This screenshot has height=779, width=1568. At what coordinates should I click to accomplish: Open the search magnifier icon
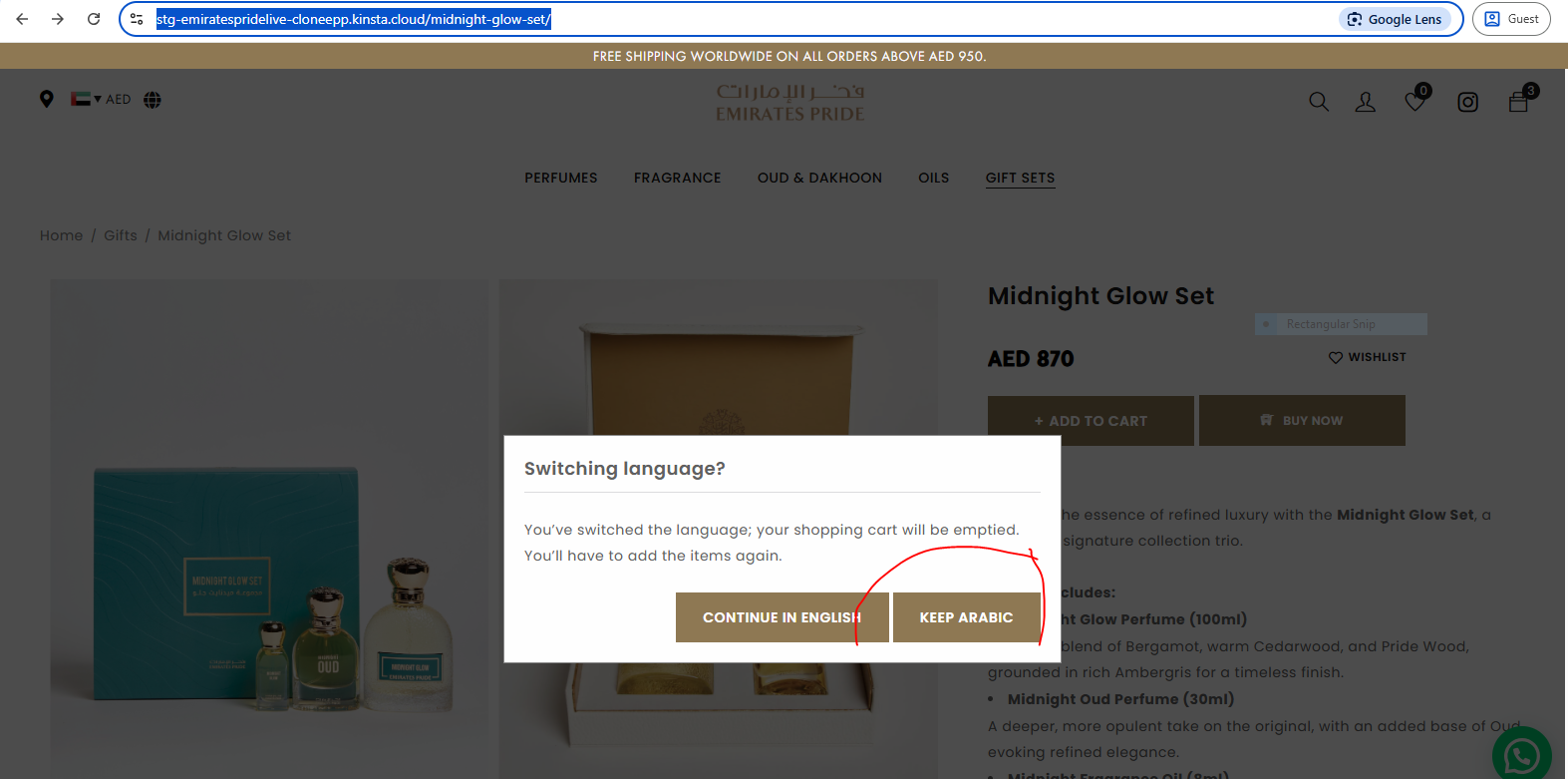(x=1319, y=102)
